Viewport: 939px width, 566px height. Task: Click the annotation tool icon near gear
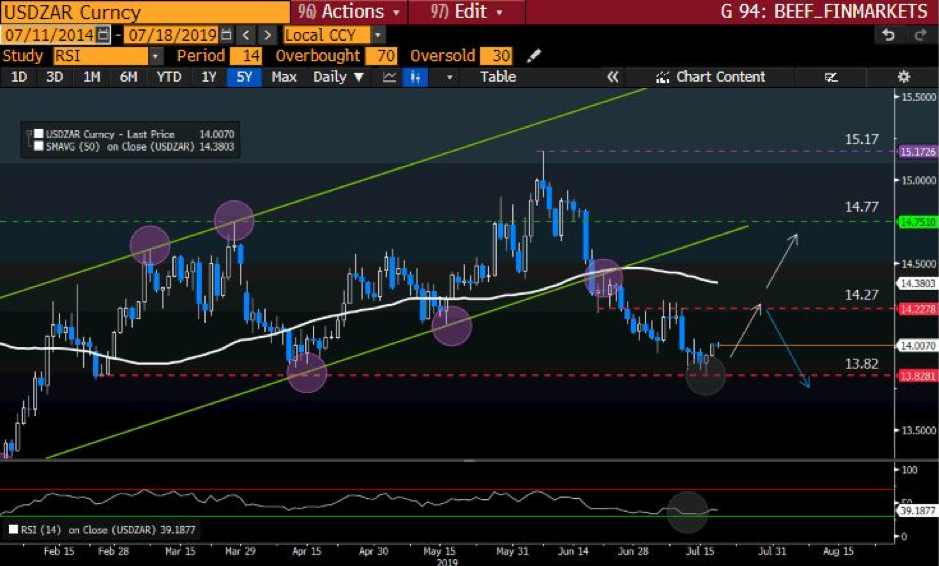pyautogui.click(x=831, y=77)
